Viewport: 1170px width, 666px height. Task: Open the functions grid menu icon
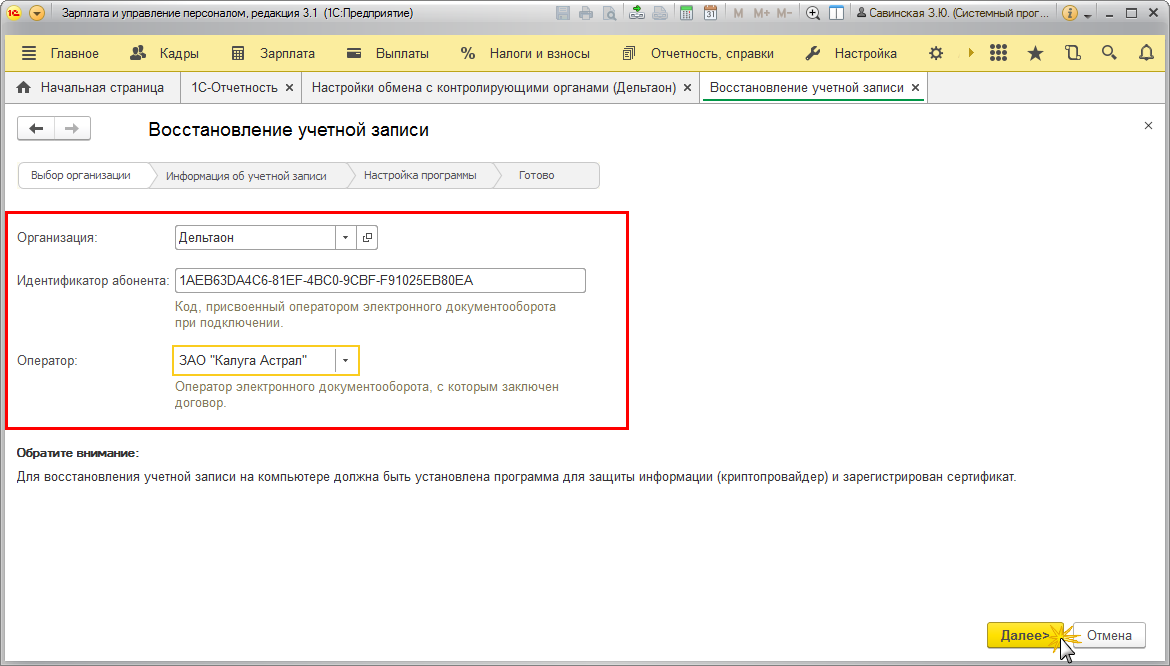click(998, 53)
